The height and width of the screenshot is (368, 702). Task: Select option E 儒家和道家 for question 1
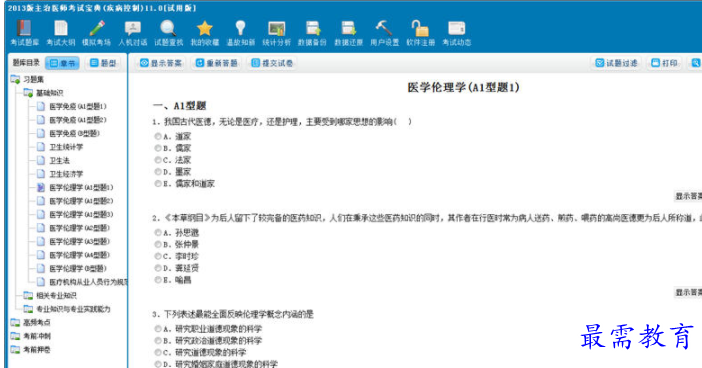tap(158, 184)
